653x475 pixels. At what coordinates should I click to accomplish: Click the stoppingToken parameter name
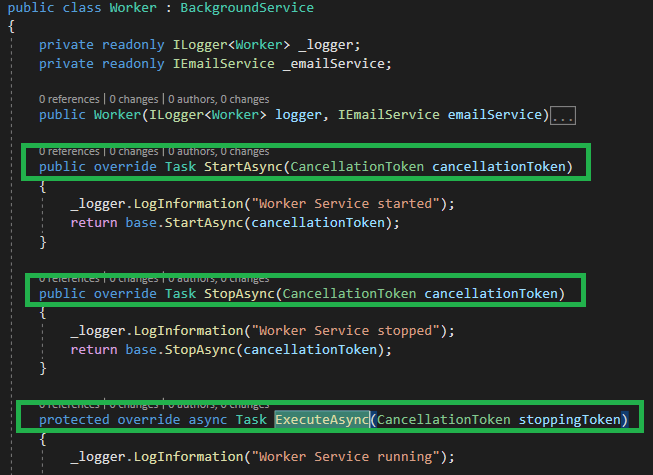click(x=570, y=420)
